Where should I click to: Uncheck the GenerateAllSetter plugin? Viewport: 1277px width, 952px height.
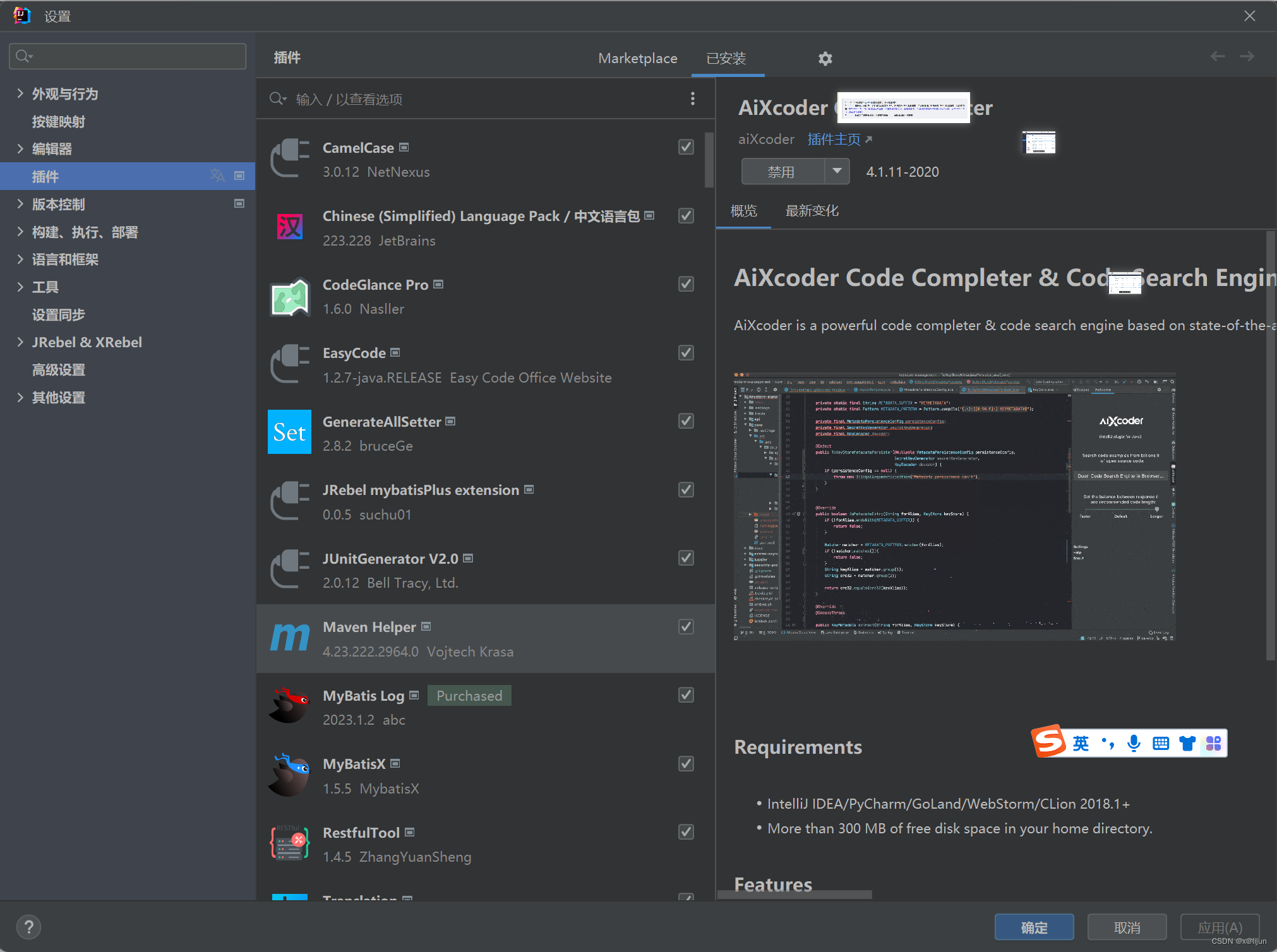click(686, 421)
